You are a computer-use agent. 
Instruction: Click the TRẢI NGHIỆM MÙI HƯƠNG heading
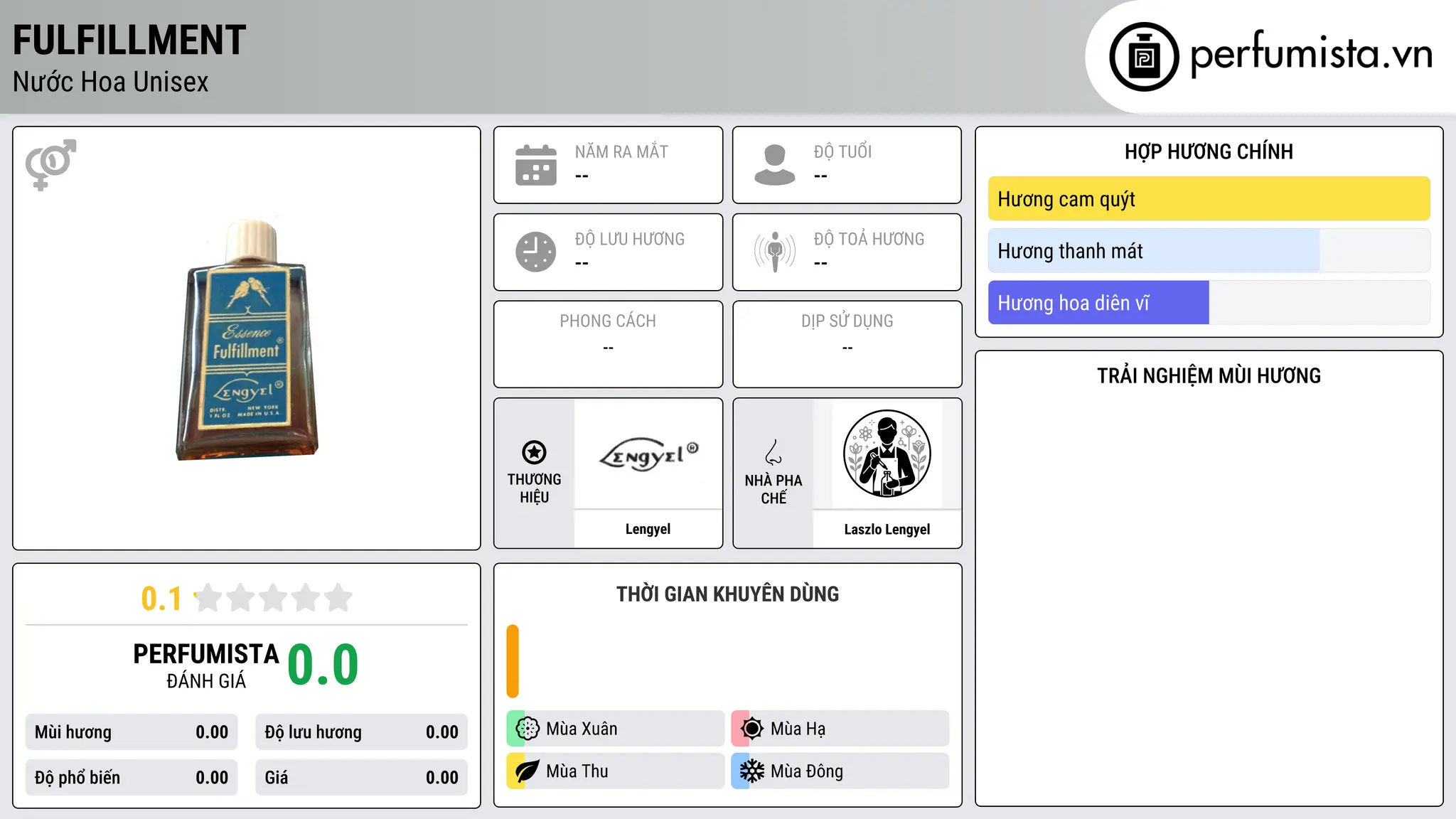(1209, 375)
